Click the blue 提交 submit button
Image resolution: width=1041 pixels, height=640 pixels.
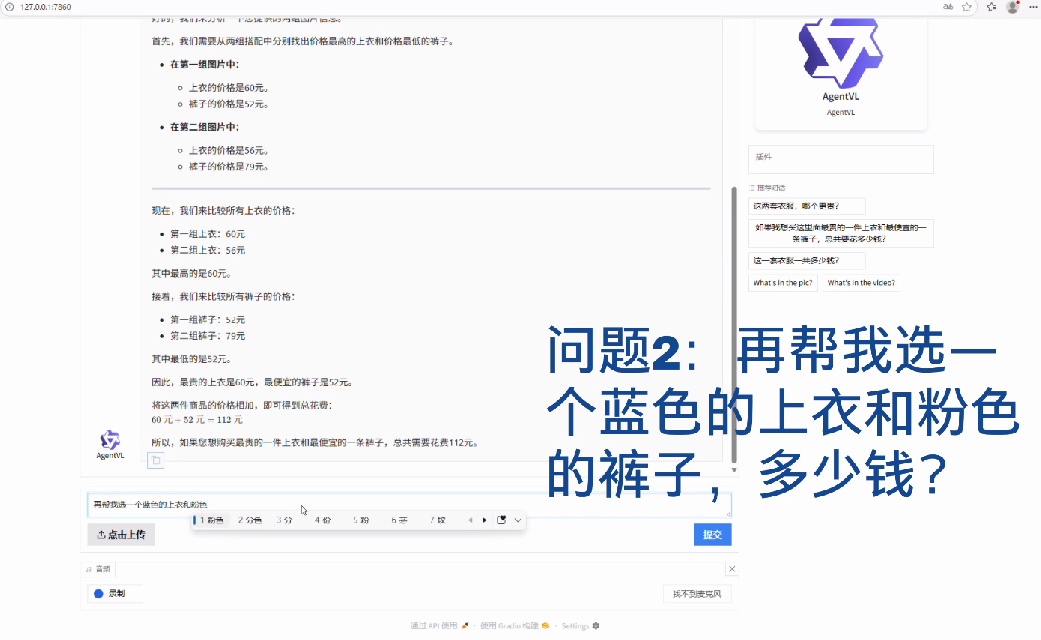pyautogui.click(x=712, y=534)
